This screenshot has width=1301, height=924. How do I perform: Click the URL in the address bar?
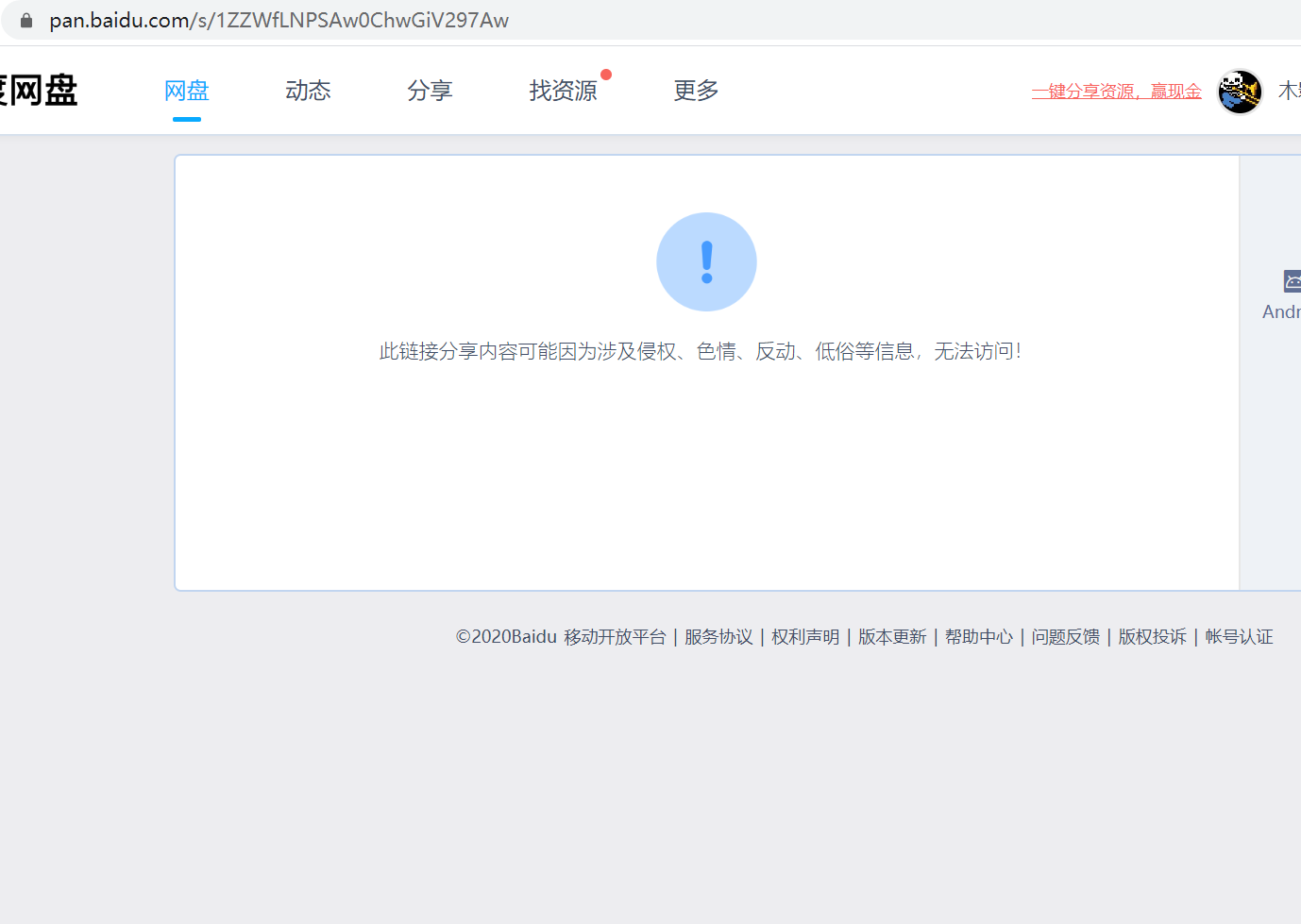point(279,20)
